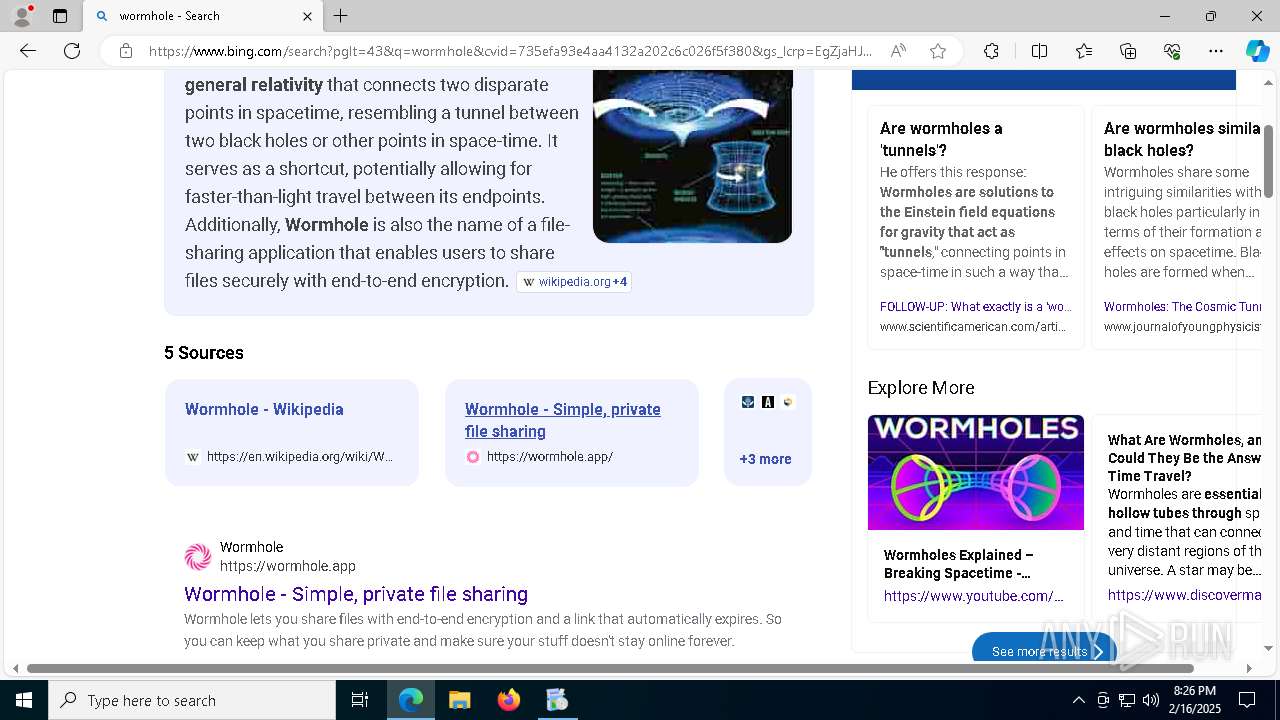Screen dimensions: 1280x720
Task: Open Read aloud from address bar
Action: (x=898, y=51)
